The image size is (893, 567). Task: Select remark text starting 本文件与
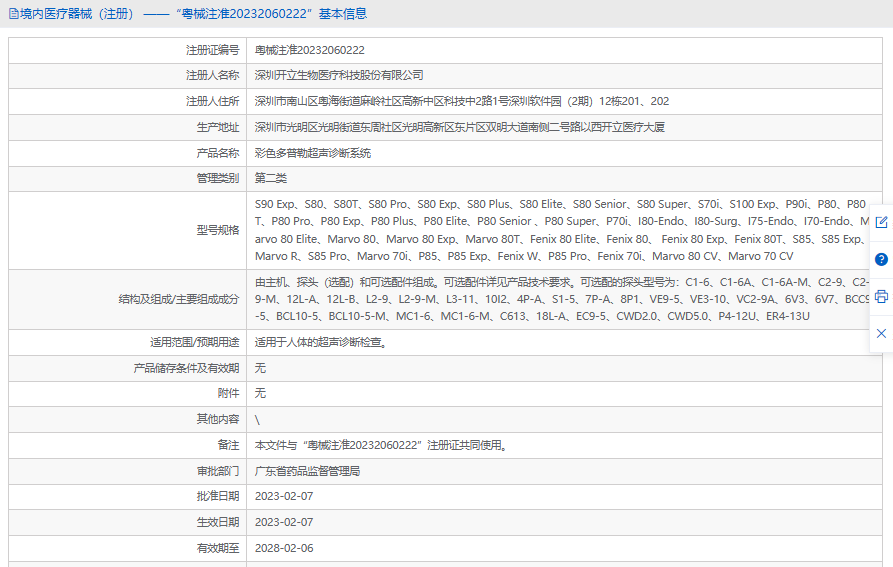[381, 445]
